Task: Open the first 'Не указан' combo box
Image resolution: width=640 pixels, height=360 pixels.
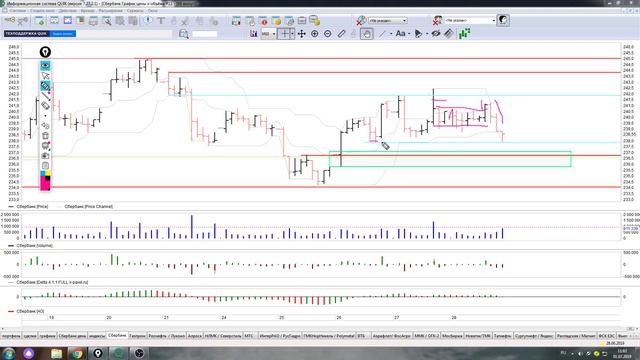Action: click(387, 20)
